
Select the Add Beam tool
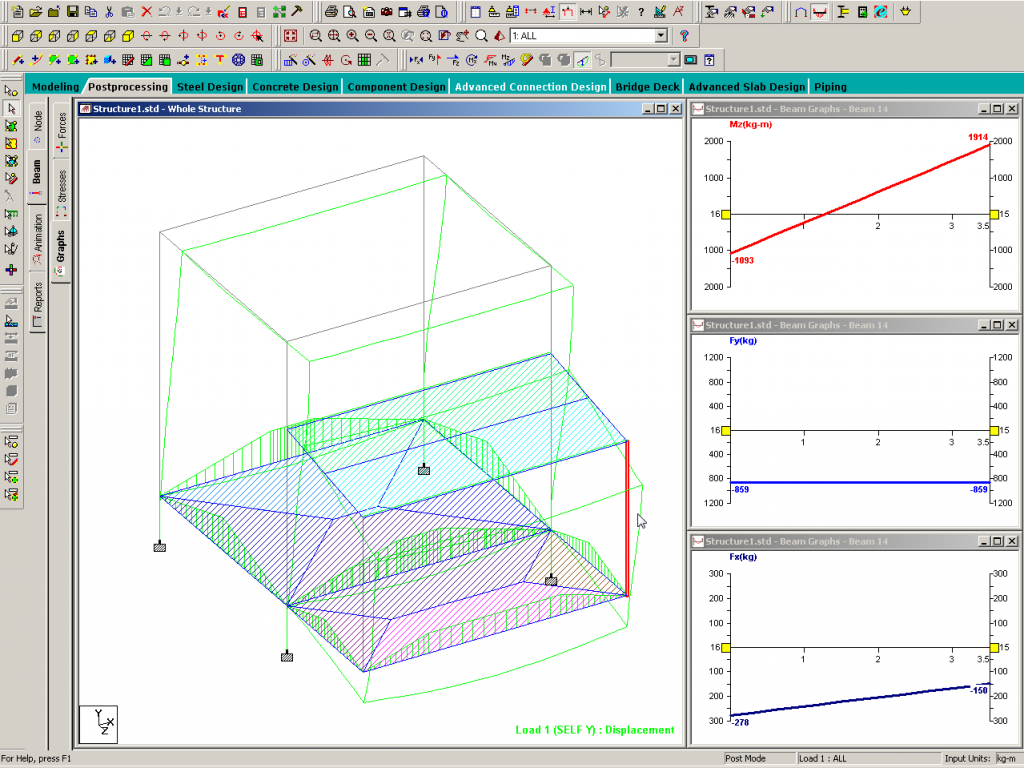click(18, 60)
